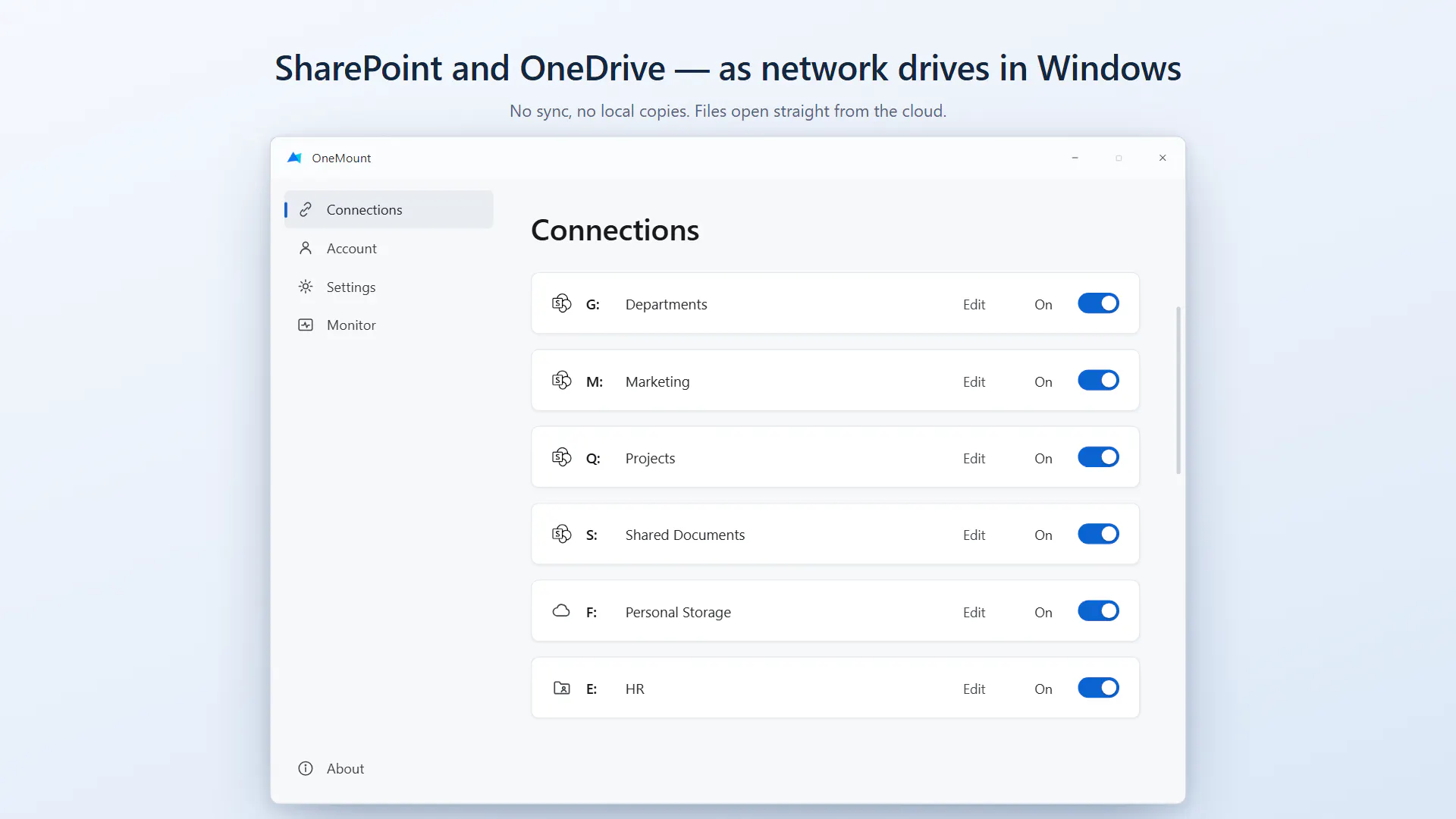The height and width of the screenshot is (819, 1456).
Task: Click OneDrive cloud icon on Personal Storage row
Action: pyautogui.click(x=561, y=611)
